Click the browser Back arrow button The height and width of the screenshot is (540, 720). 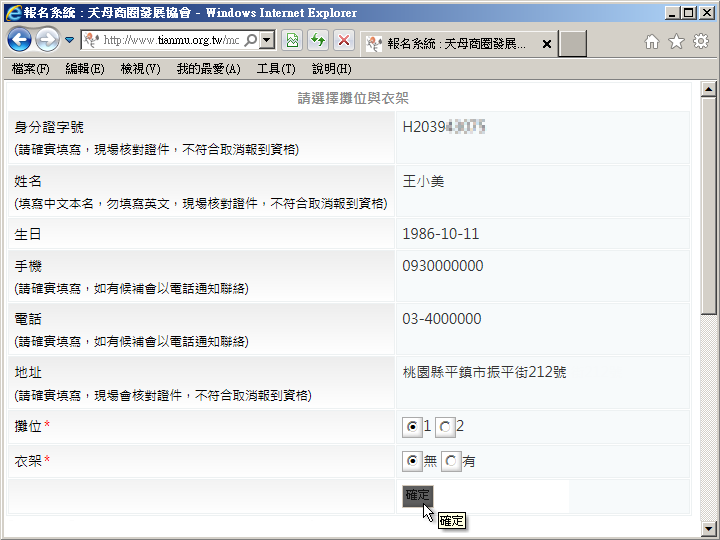pyautogui.click(x=20, y=40)
